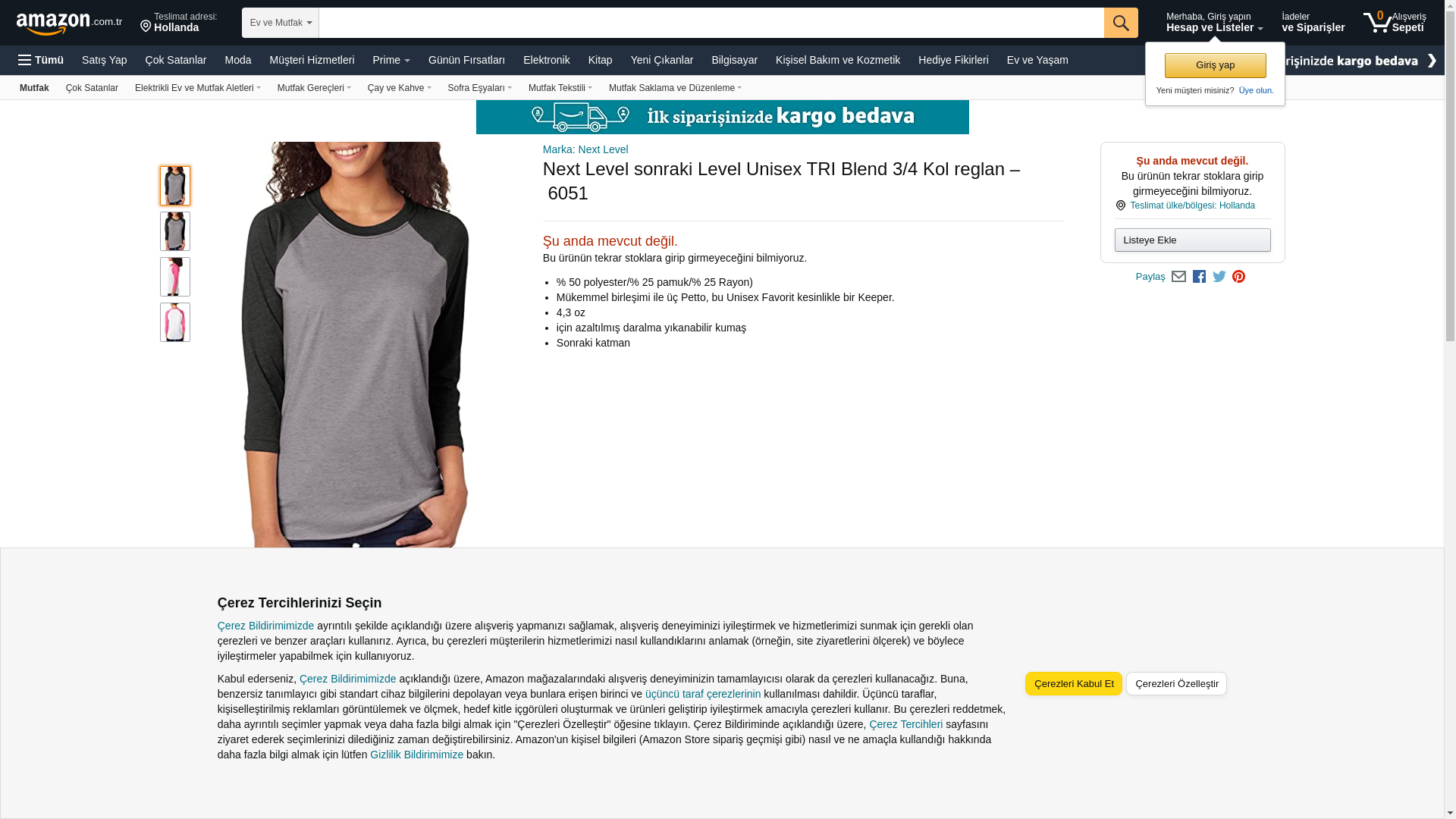The width and height of the screenshot is (1456, 819).
Task: Share product via email icon
Action: click(1178, 277)
